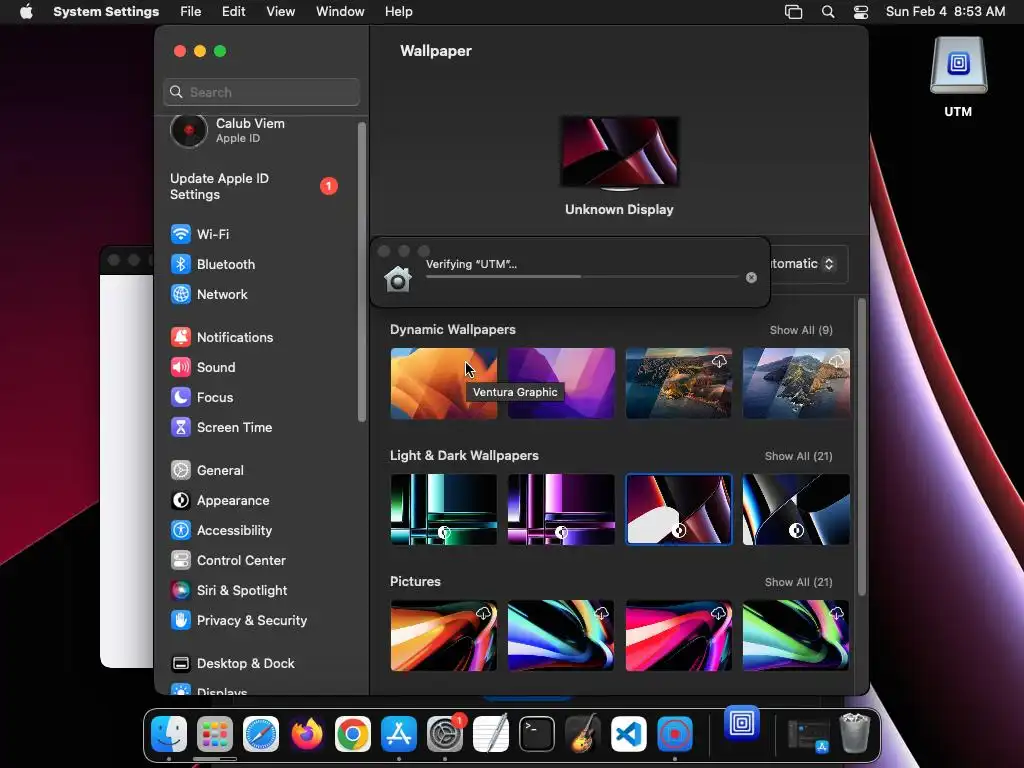Click the wallpaper list vertical scrollbar
Image resolution: width=1024 pixels, height=768 pixels.
(x=861, y=447)
